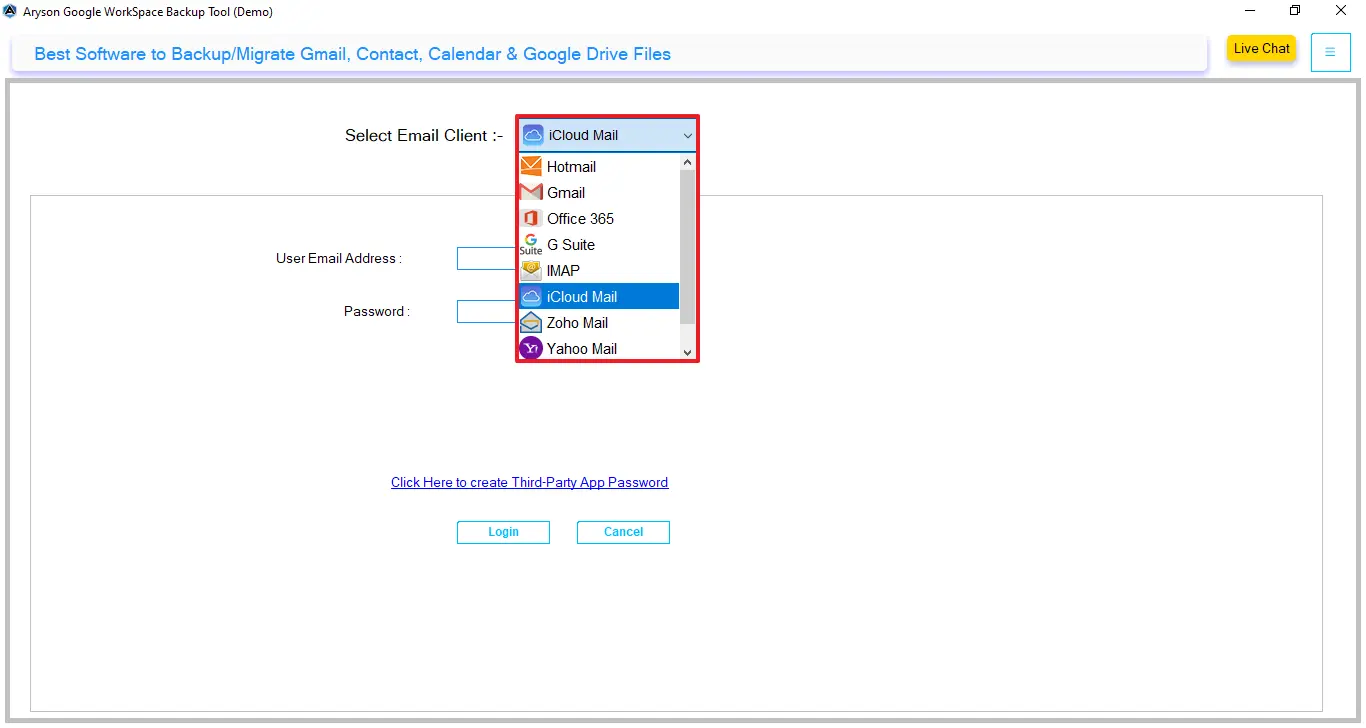Open the Live Chat panel

point(1261,48)
